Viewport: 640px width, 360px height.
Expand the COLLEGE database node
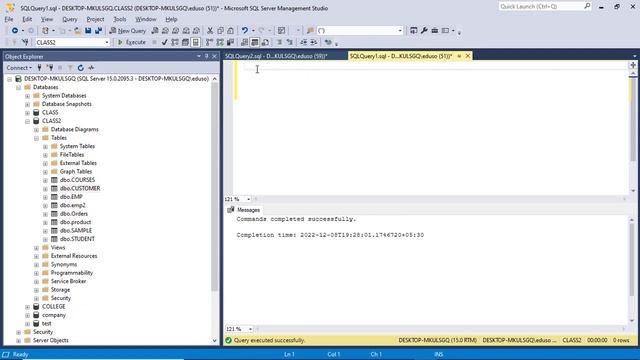coord(27,307)
